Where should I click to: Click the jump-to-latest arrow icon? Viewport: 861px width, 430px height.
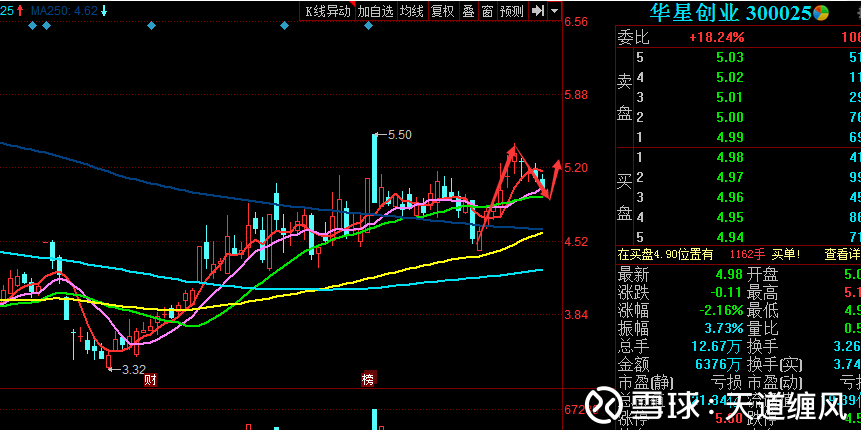(538, 10)
